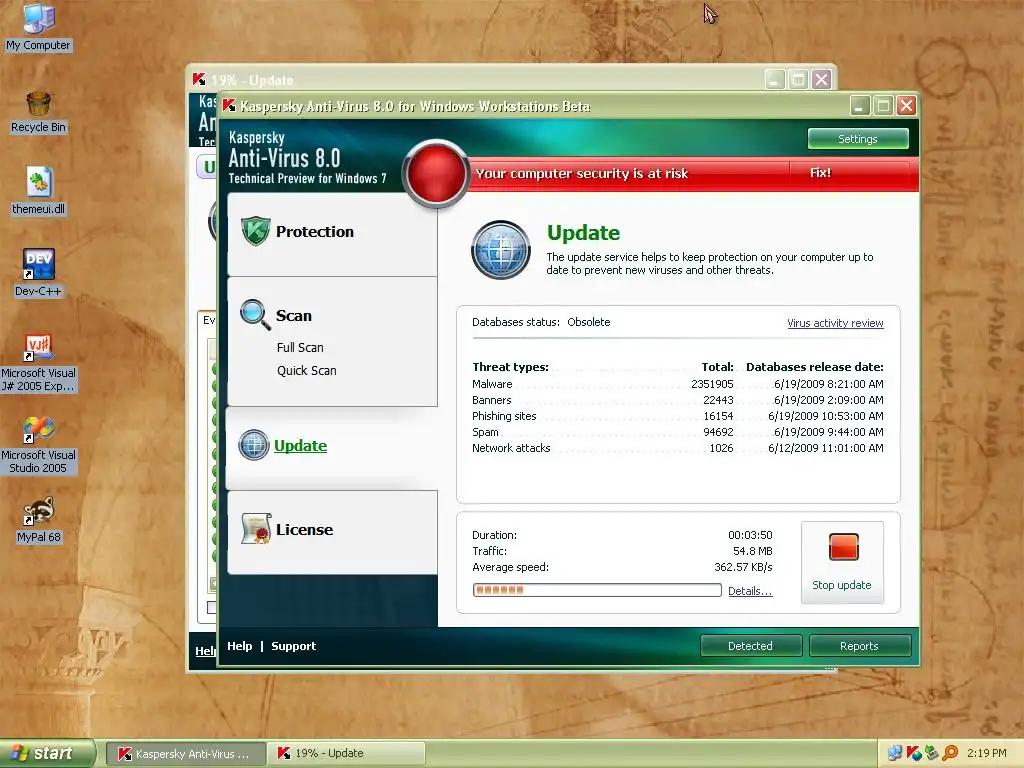Open the Settings button

click(857, 138)
